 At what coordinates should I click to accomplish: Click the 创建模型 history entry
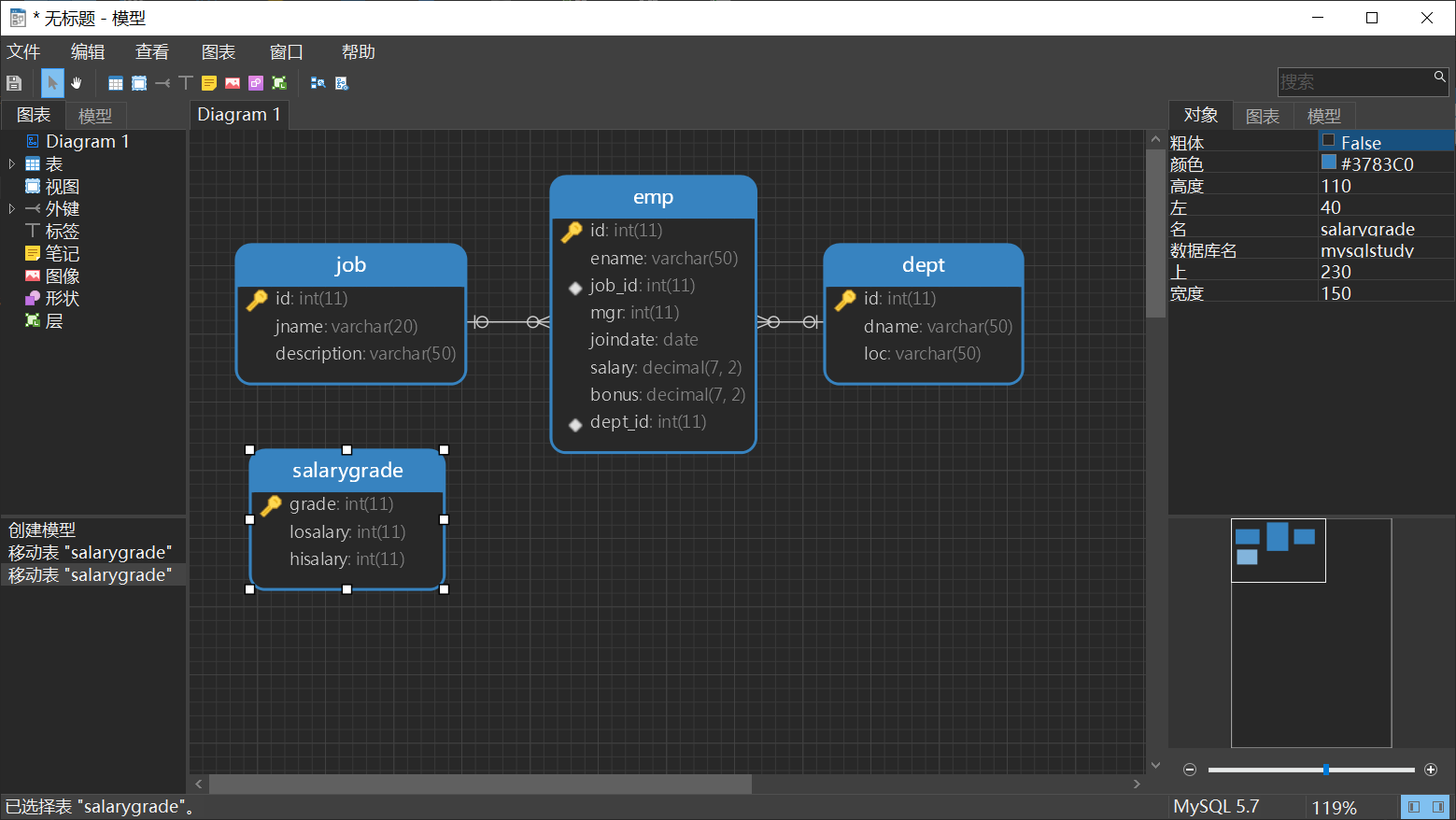pyautogui.click(x=42, y=530)
